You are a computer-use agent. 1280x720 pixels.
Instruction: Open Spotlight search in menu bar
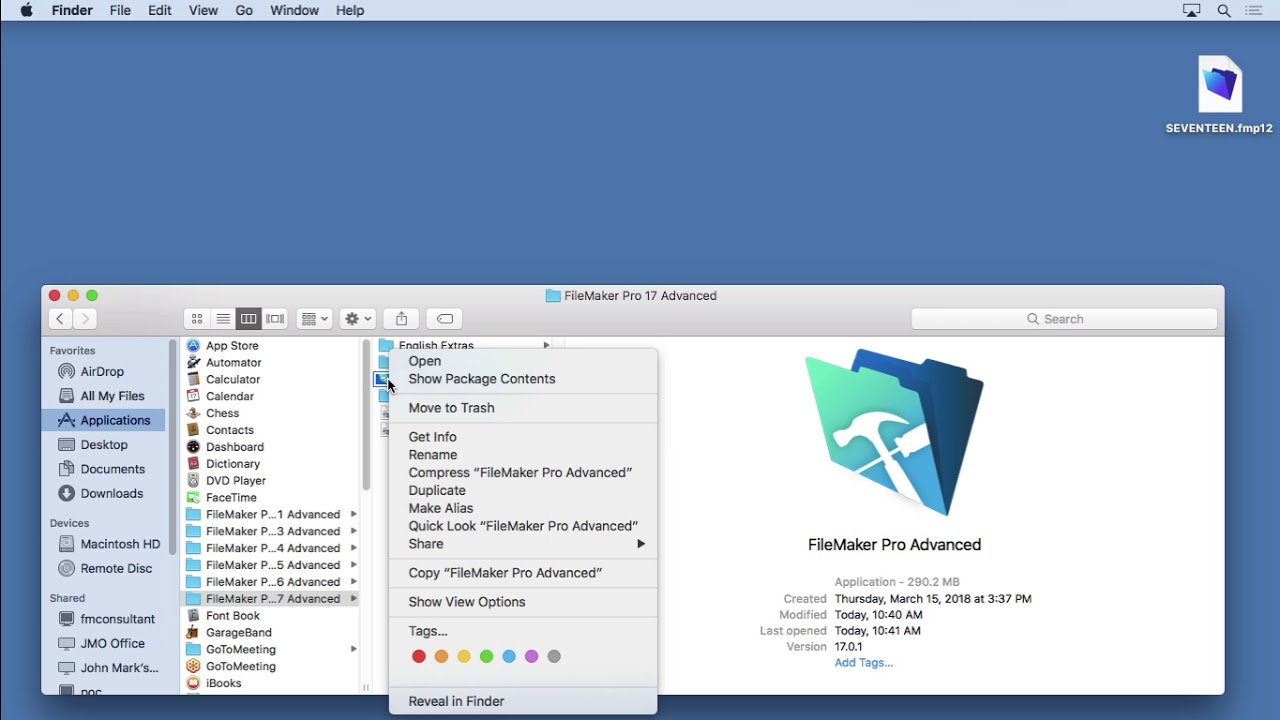pyautogui.click(x=1224, y=10)
